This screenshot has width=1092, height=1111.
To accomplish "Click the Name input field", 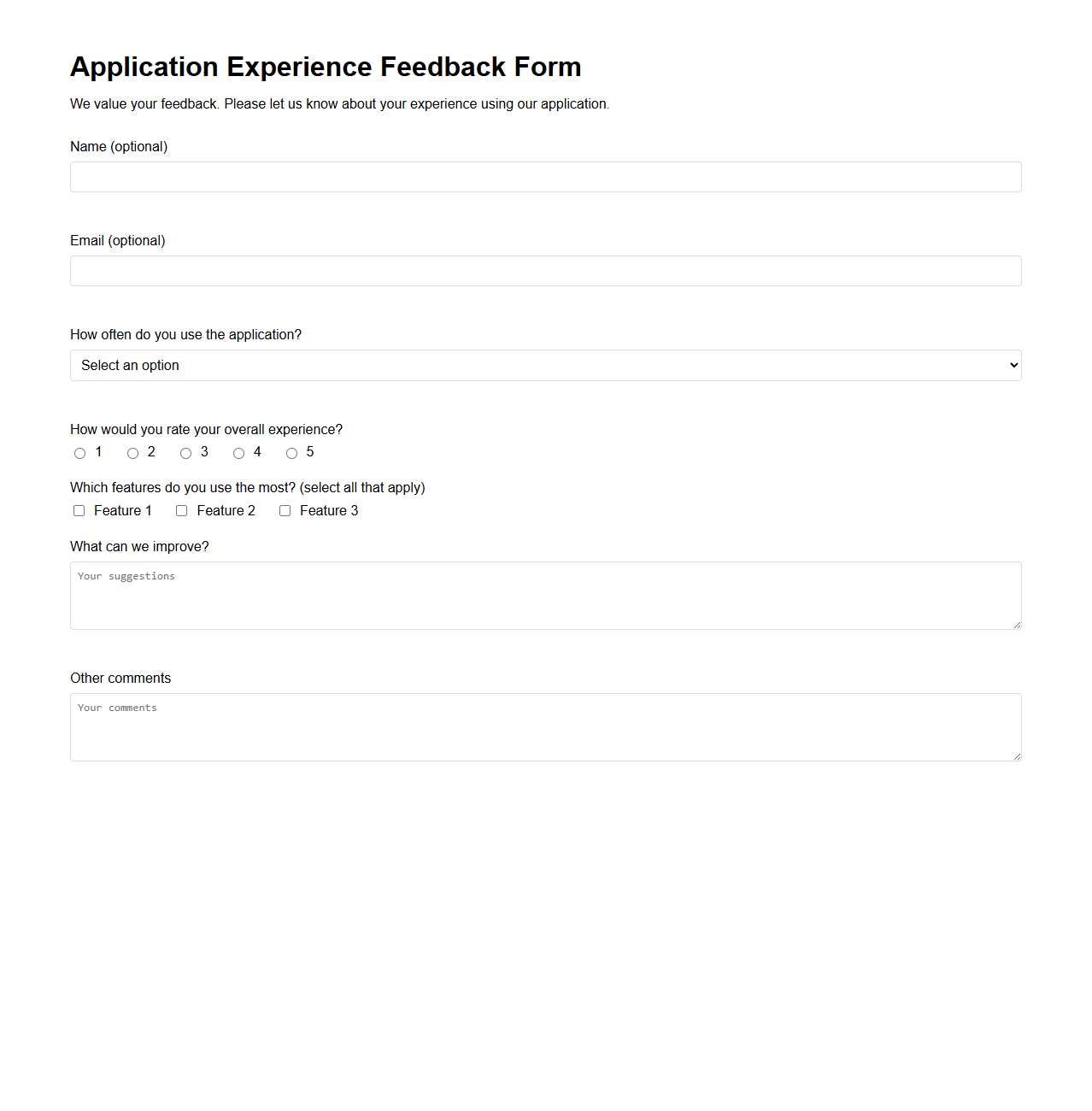I will (545, 177).
